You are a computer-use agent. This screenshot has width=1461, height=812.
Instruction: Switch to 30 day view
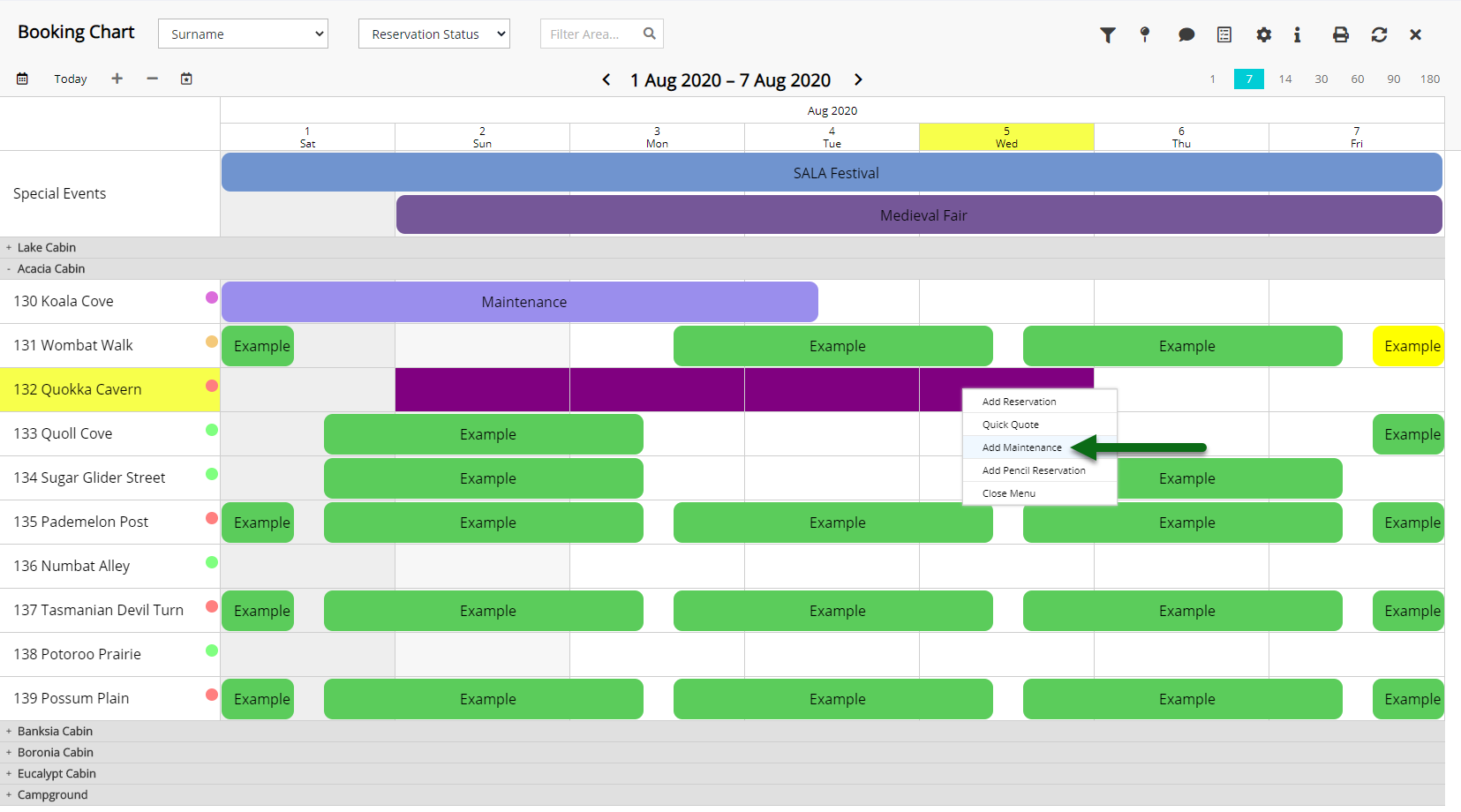[x=1322, y=79]
